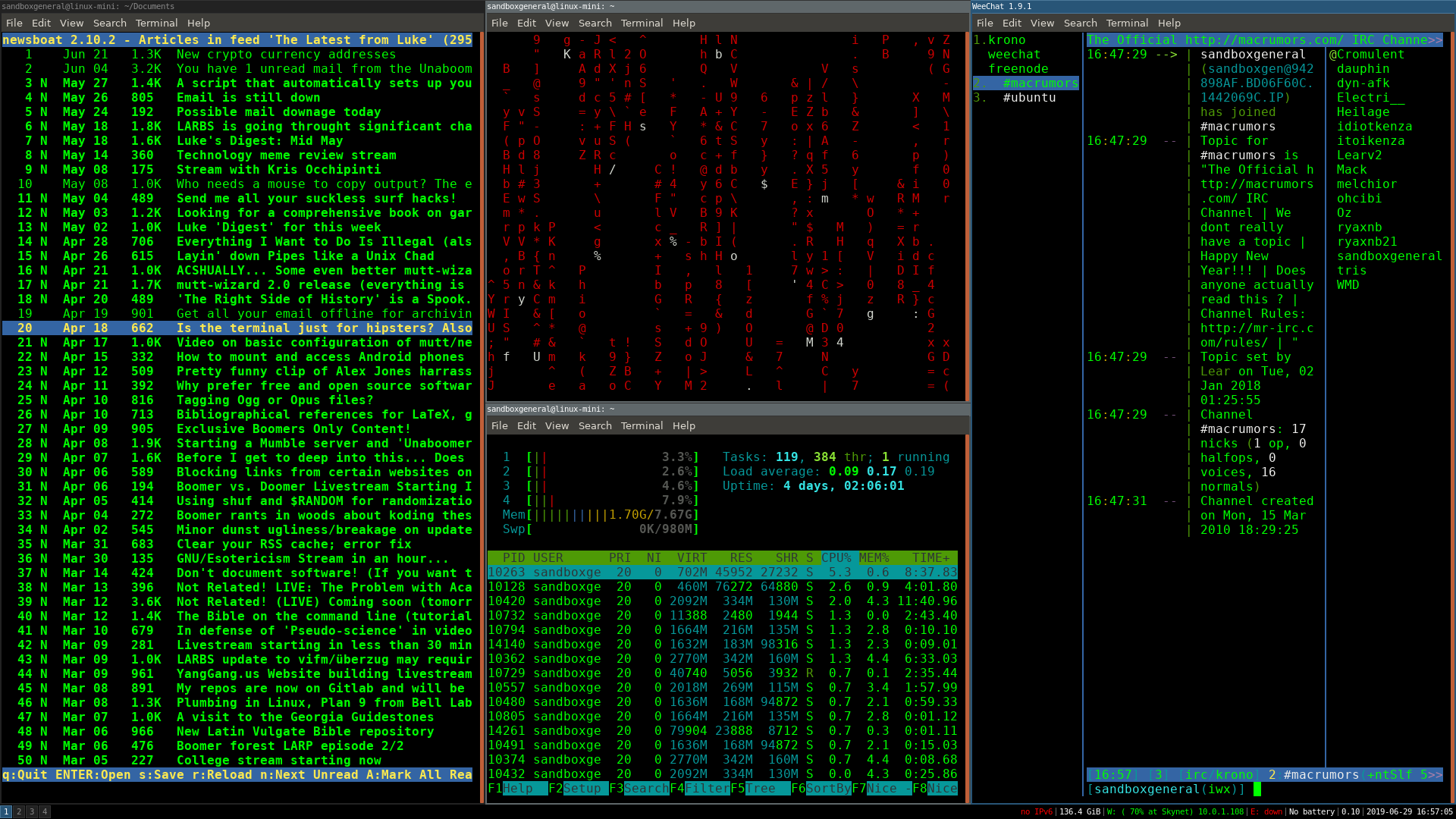Screen dimensions: 1456x819
Task: Open Search menu in the htop terminal window
Action: click(x=595, y=426)
